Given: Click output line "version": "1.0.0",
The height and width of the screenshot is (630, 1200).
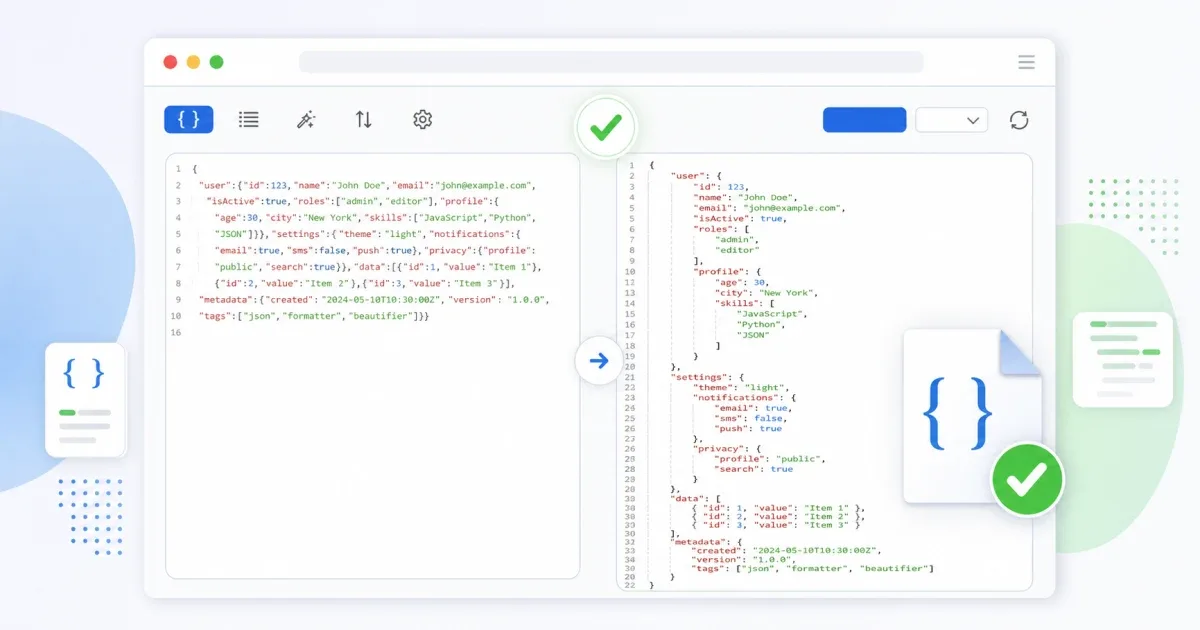Looking at the screenshot, I should 745,559.
